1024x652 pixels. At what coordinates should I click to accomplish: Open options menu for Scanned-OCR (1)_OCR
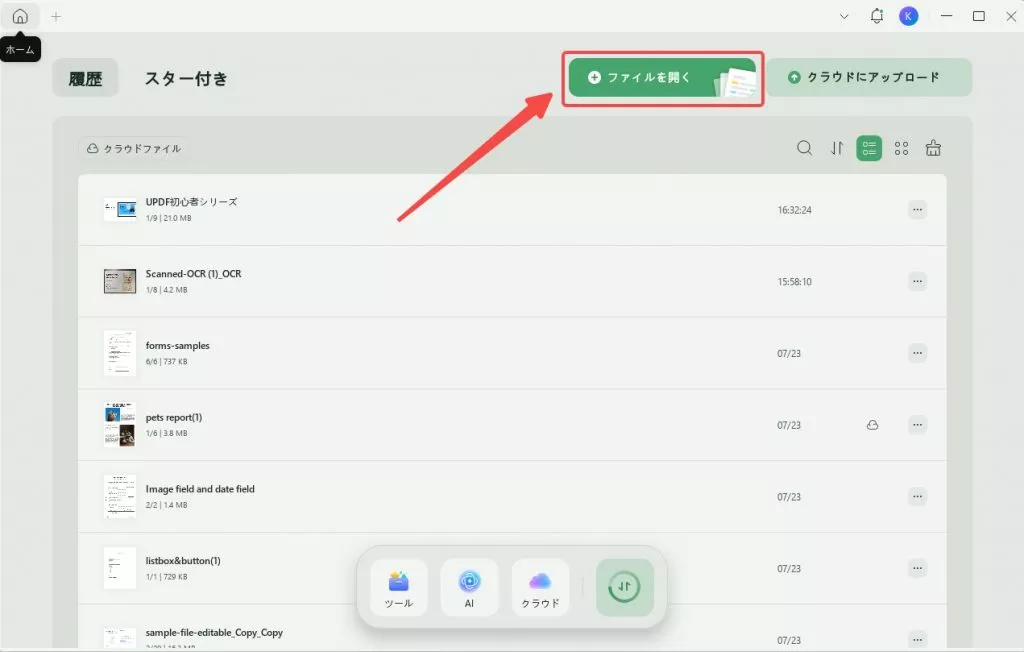(917, 281)
